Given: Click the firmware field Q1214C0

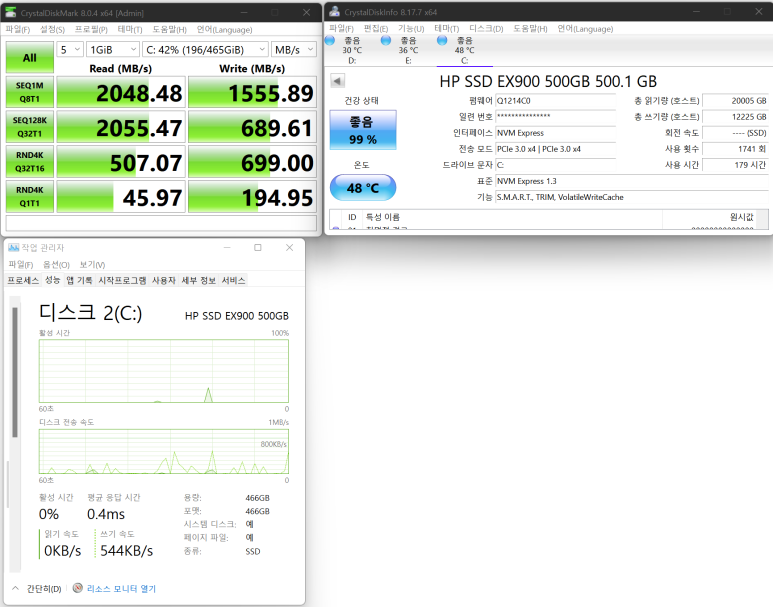Looking at the screenshot, I should (556, 101).
